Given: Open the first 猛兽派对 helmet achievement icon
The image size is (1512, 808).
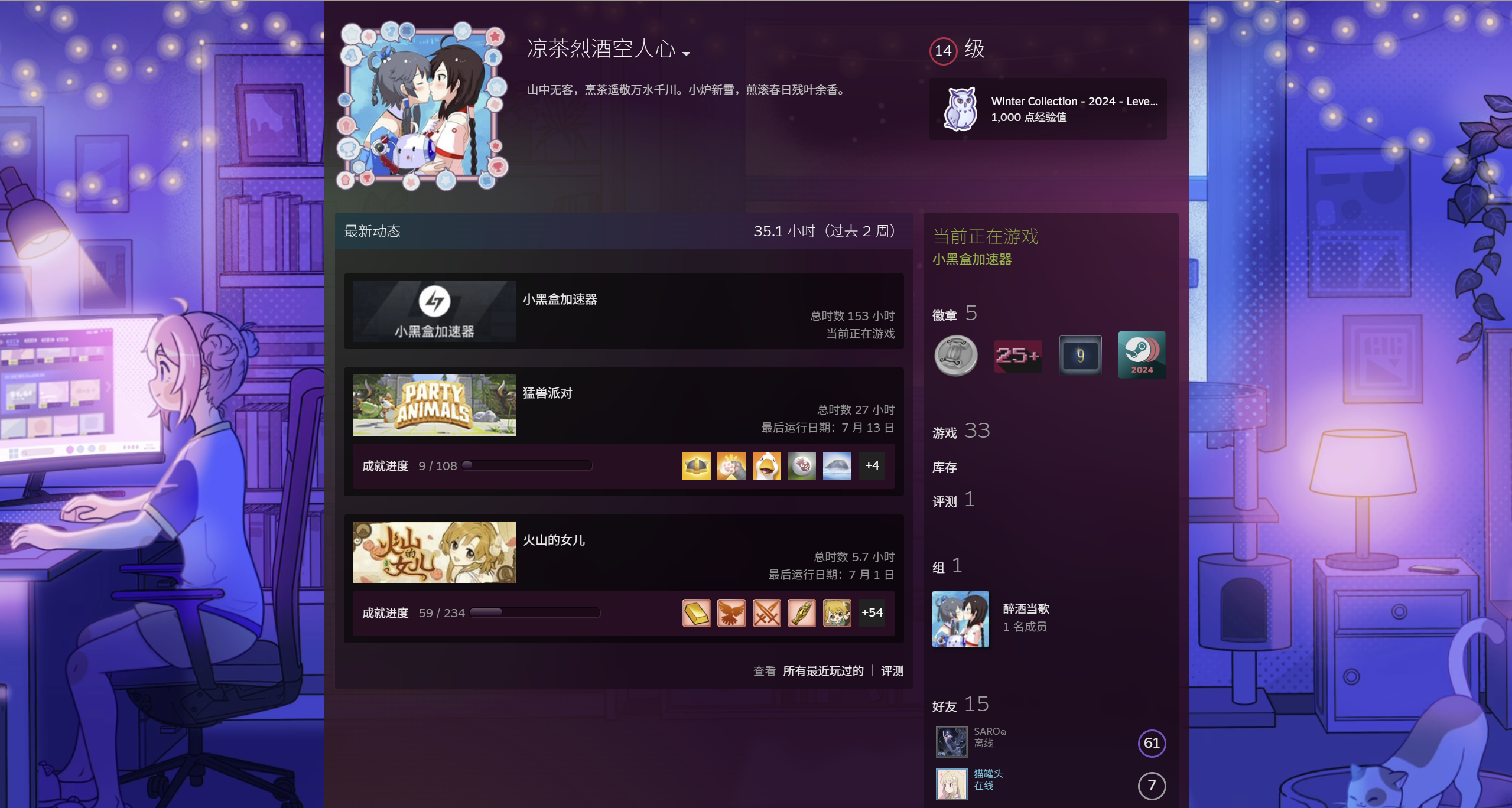Looking at the screenshot, I should (x=696, y=466).
